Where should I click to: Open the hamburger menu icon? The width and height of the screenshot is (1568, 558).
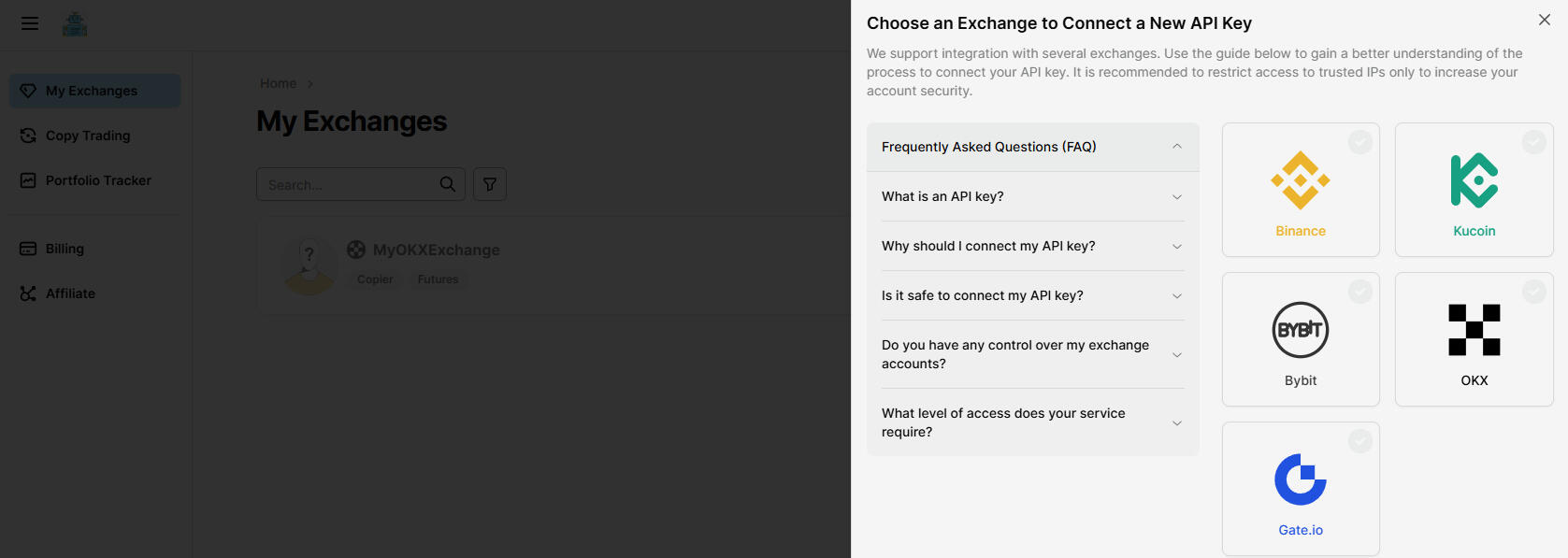(x=30, y=23)
